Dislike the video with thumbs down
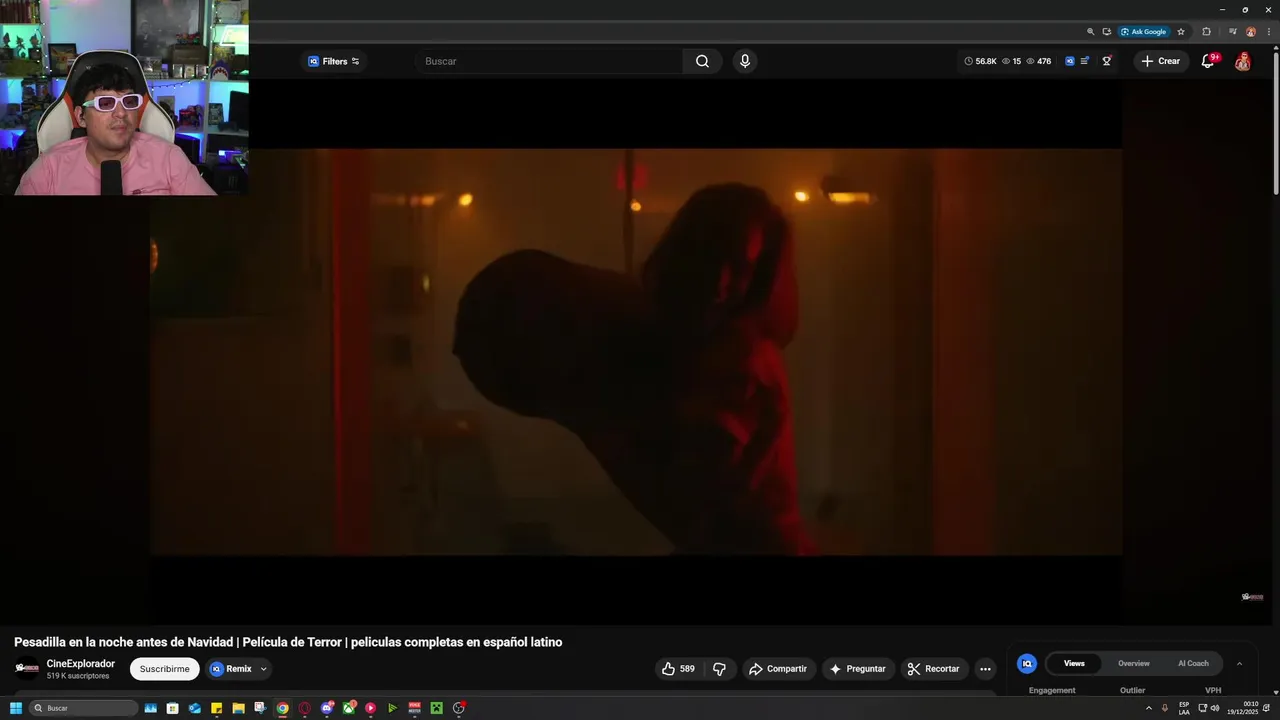 (x=719, y=669)
